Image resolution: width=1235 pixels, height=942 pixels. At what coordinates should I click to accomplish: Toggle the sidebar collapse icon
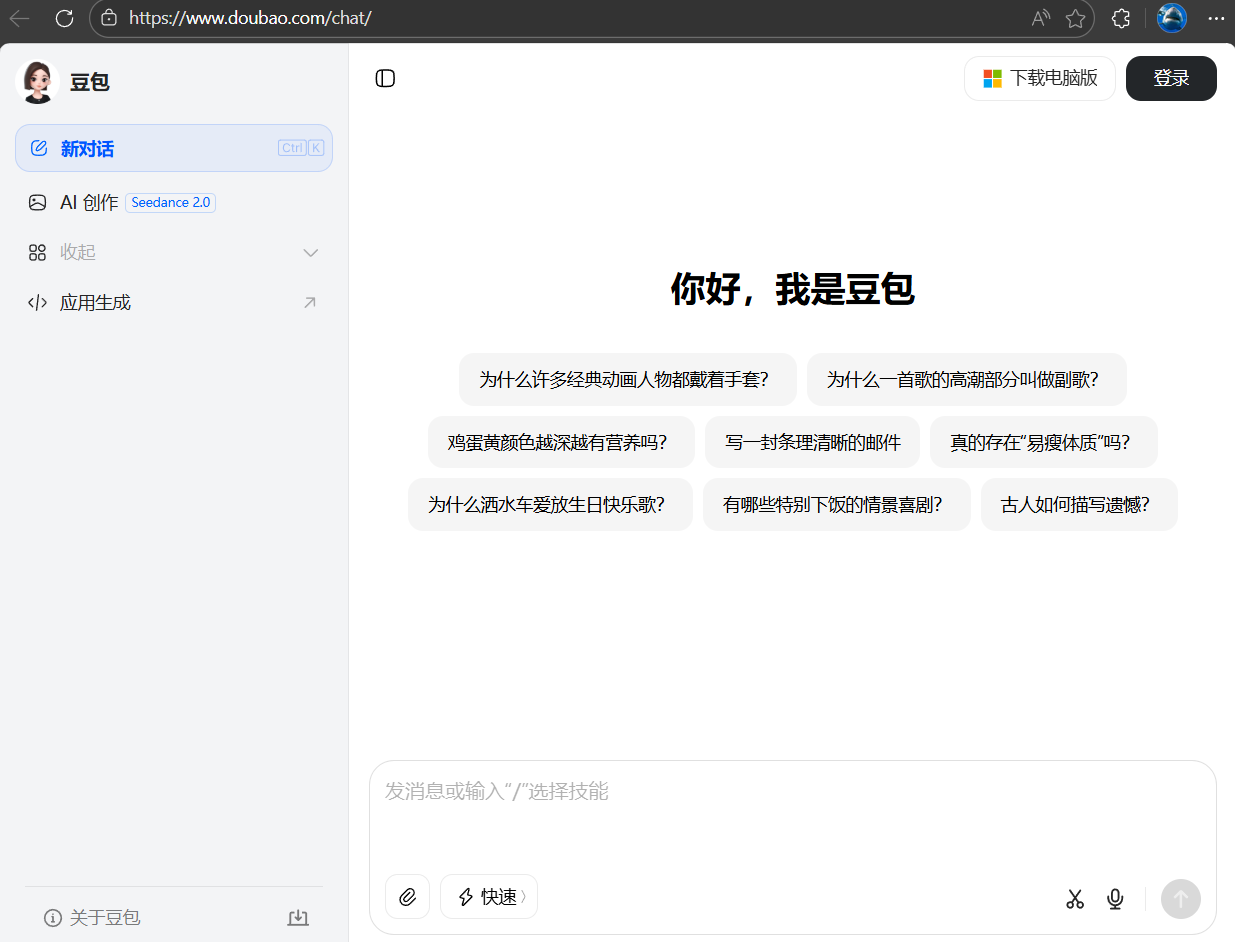tap(385, 78)
